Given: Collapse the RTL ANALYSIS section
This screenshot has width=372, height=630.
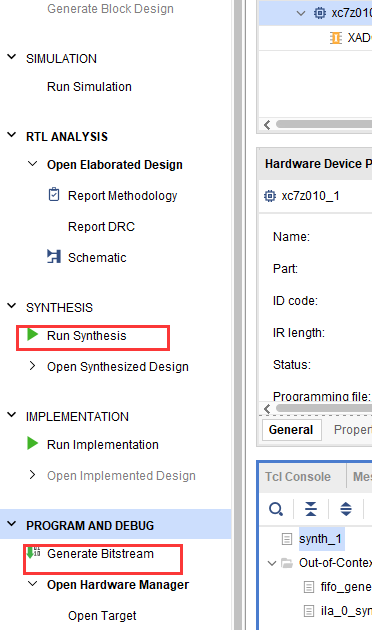Looking at the screenshot, I should [12, 135].
